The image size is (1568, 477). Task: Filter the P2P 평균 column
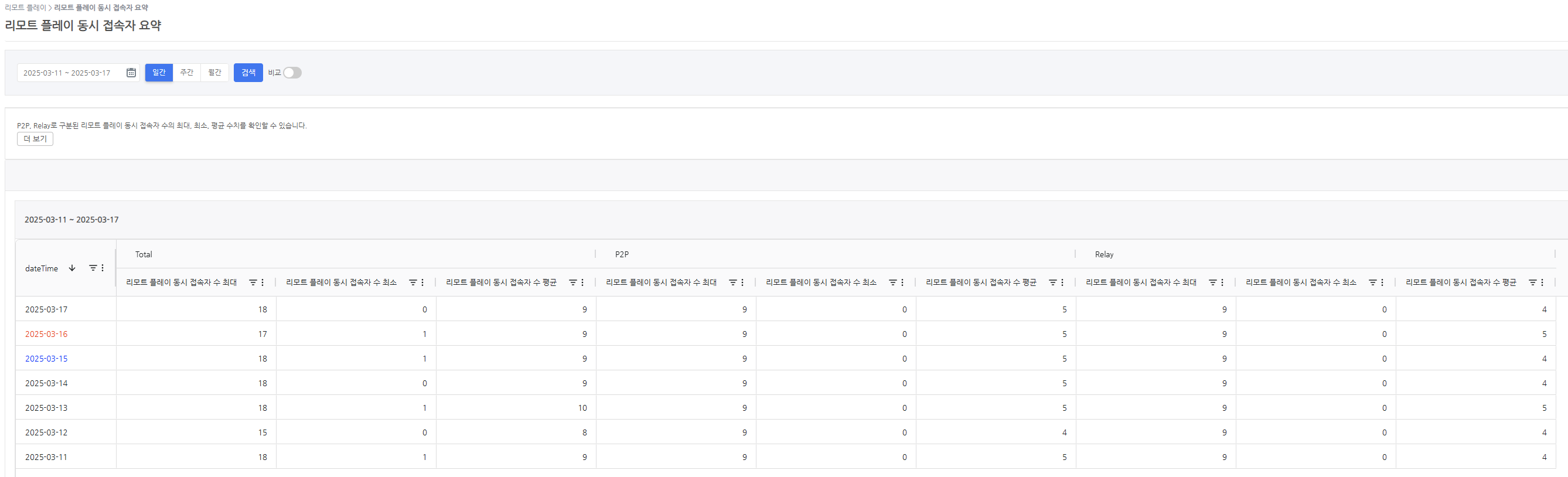click(1052, 282)
